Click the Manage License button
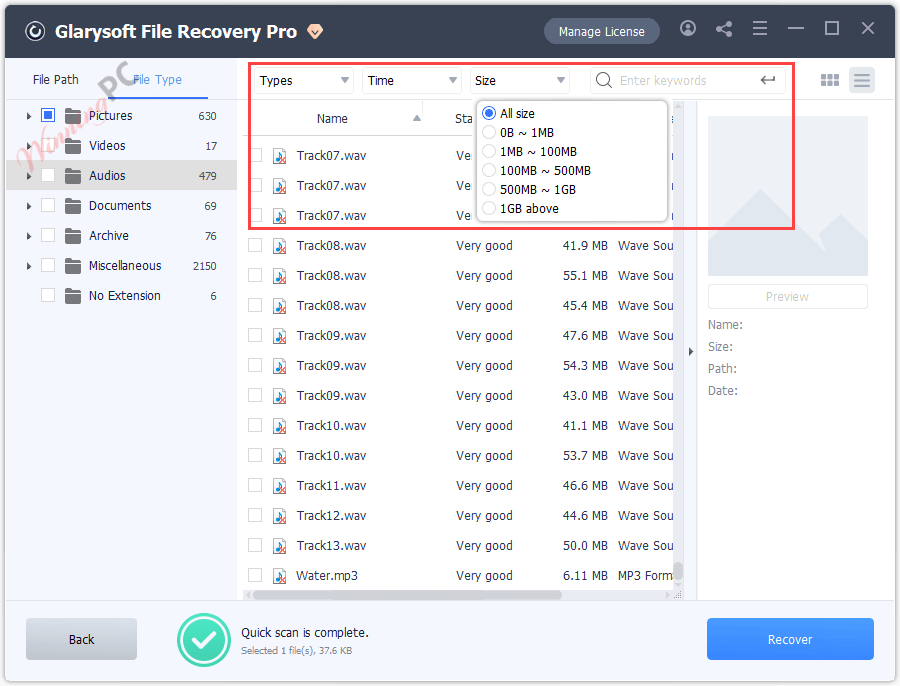The width and height of the screenshot is (900, 686). point(602,32)
